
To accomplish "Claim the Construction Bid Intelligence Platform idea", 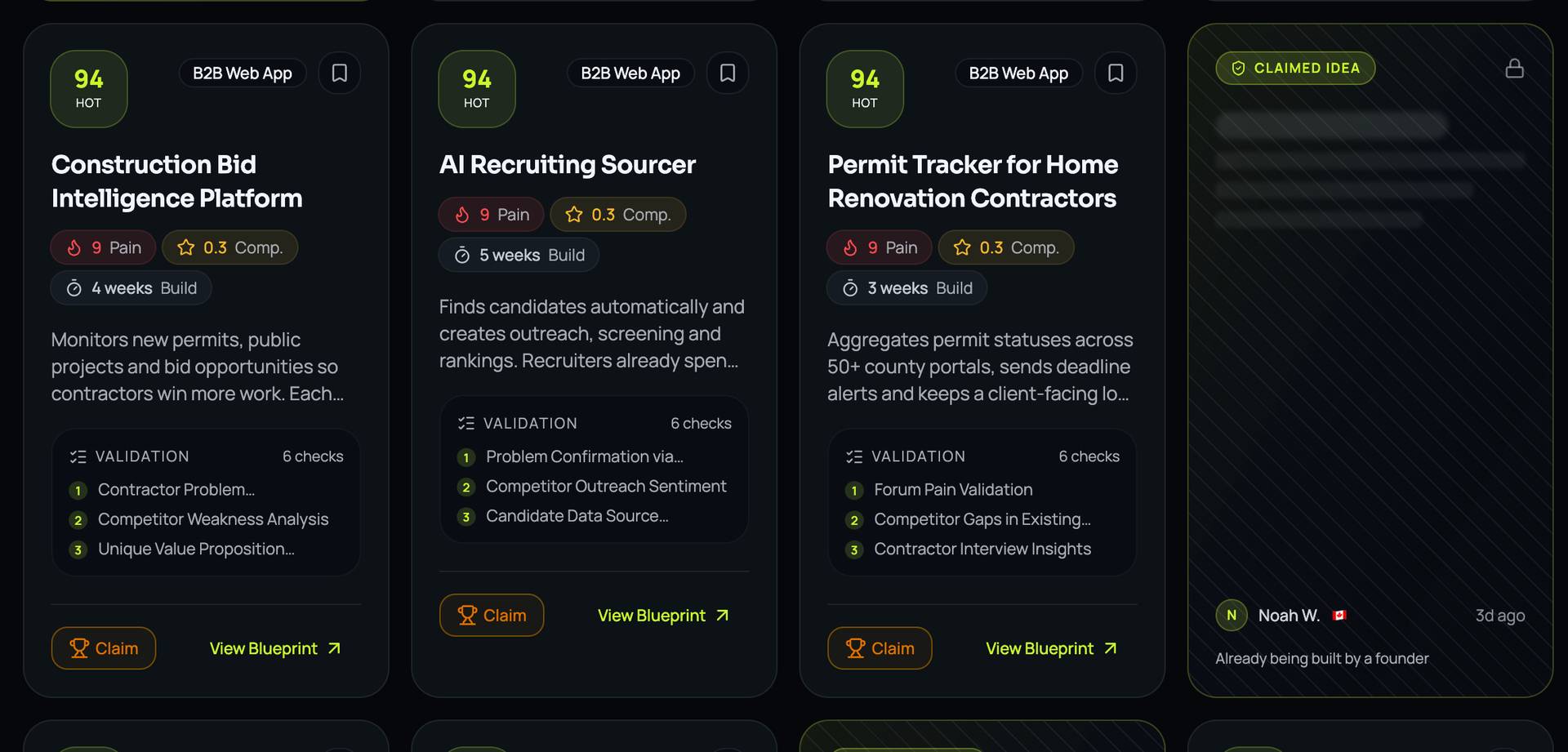I will pyautogui.click(x=104, y=648).
